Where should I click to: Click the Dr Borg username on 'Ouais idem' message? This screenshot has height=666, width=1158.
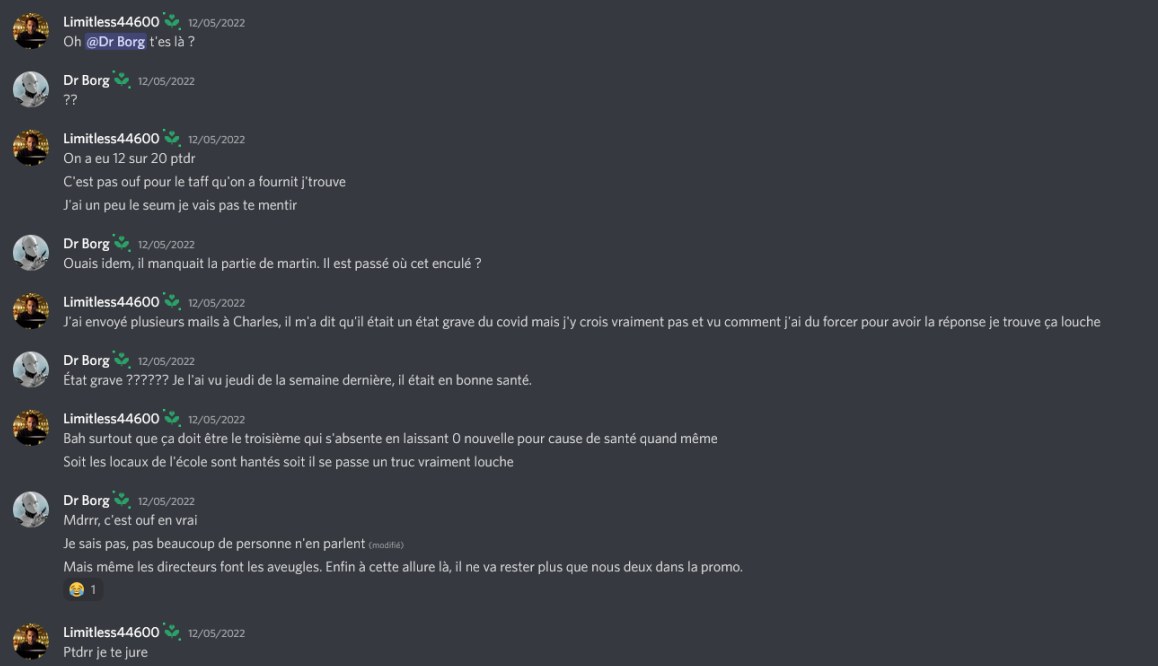click(x=87, y=242)
